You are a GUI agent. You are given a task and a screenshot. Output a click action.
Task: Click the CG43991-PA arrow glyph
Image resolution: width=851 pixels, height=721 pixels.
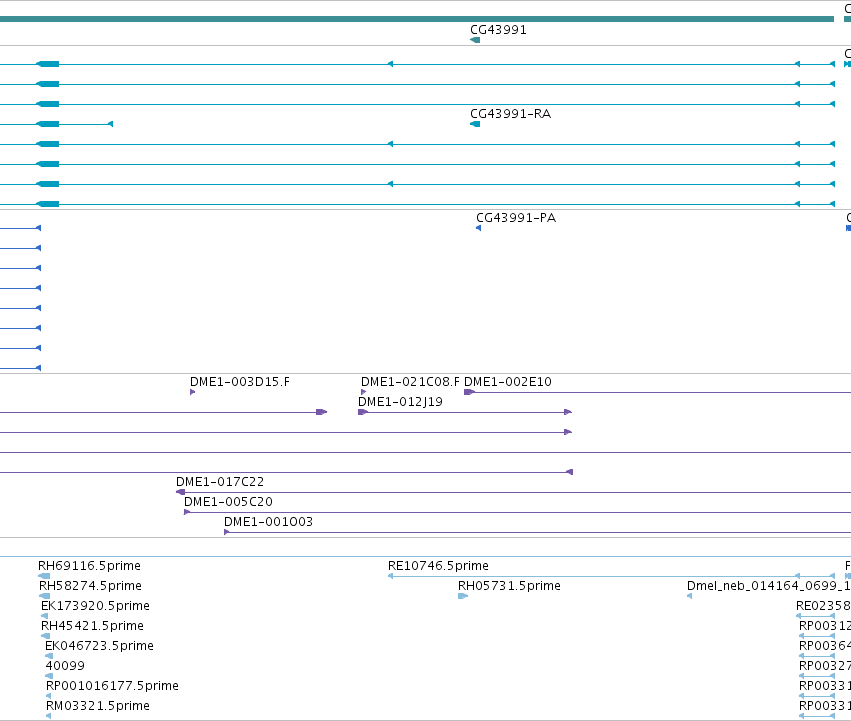pyautogui.click(x=479, y=228)
